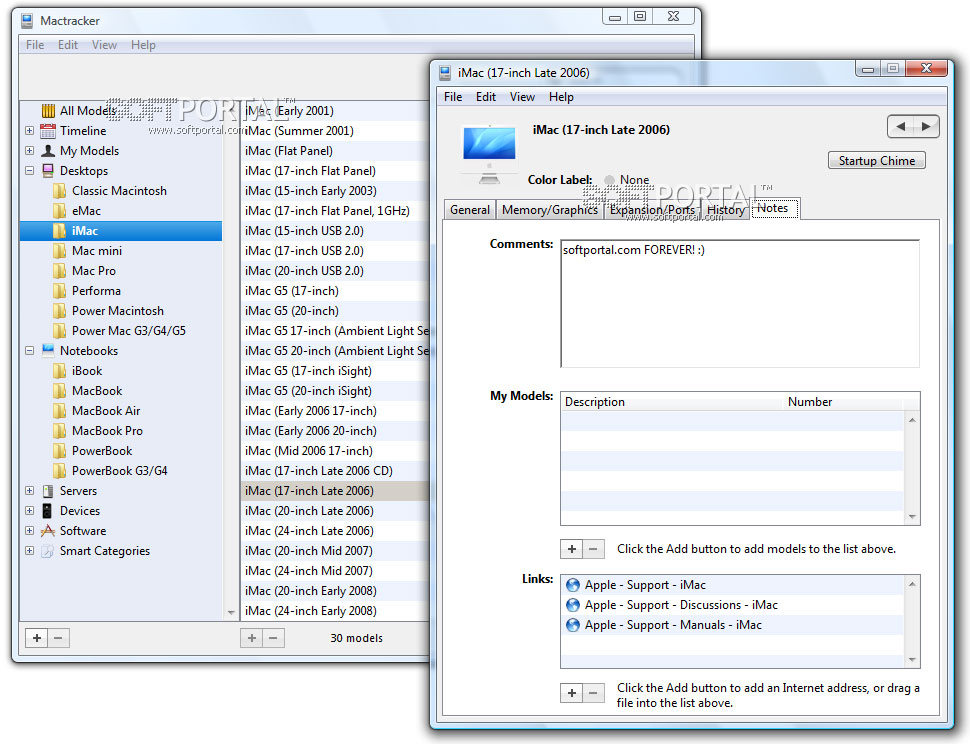Go to next model with right arrow
This screenshot has height=744, width=970.
(x=926, y=127)
